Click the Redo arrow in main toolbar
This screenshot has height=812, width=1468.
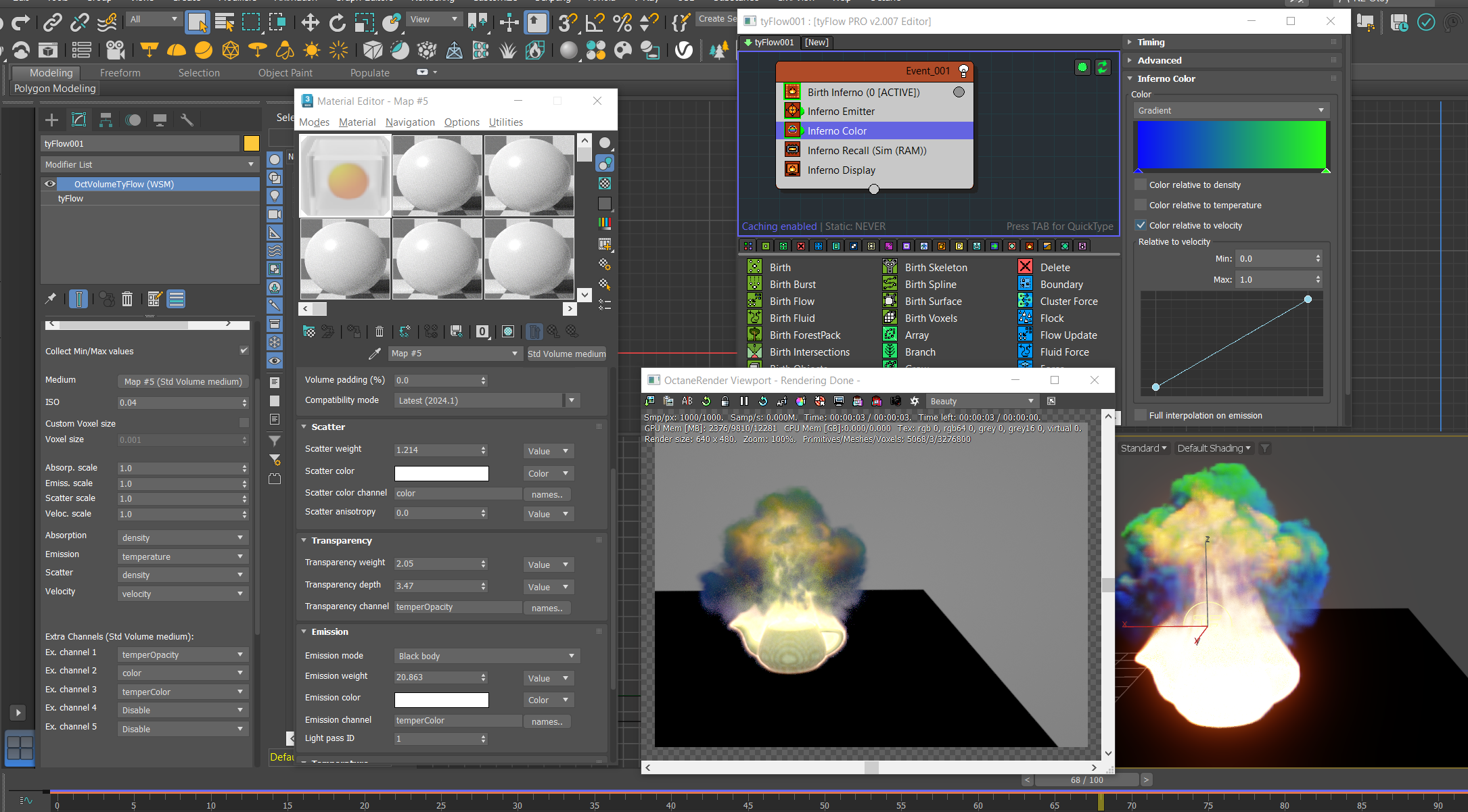[21, 22]
